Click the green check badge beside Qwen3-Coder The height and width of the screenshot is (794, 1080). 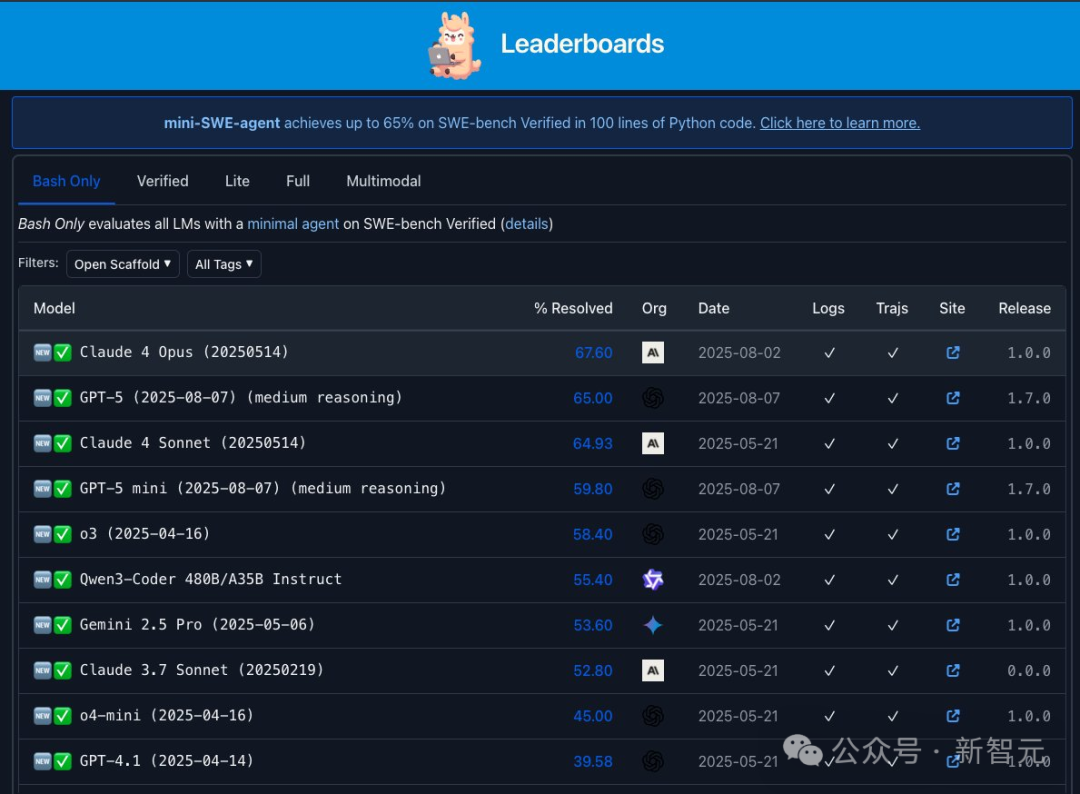(x=63, y=580)
